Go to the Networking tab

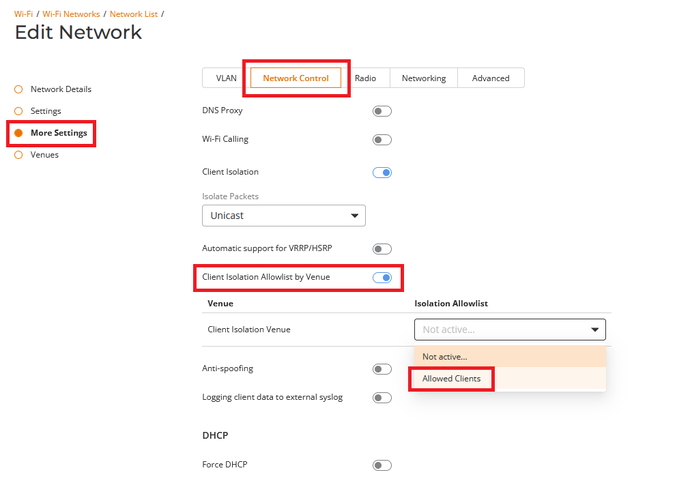coord(424,78)
